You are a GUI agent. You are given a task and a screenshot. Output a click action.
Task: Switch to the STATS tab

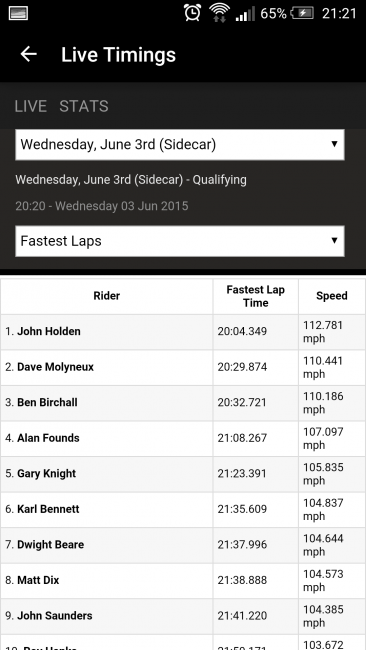84,106
